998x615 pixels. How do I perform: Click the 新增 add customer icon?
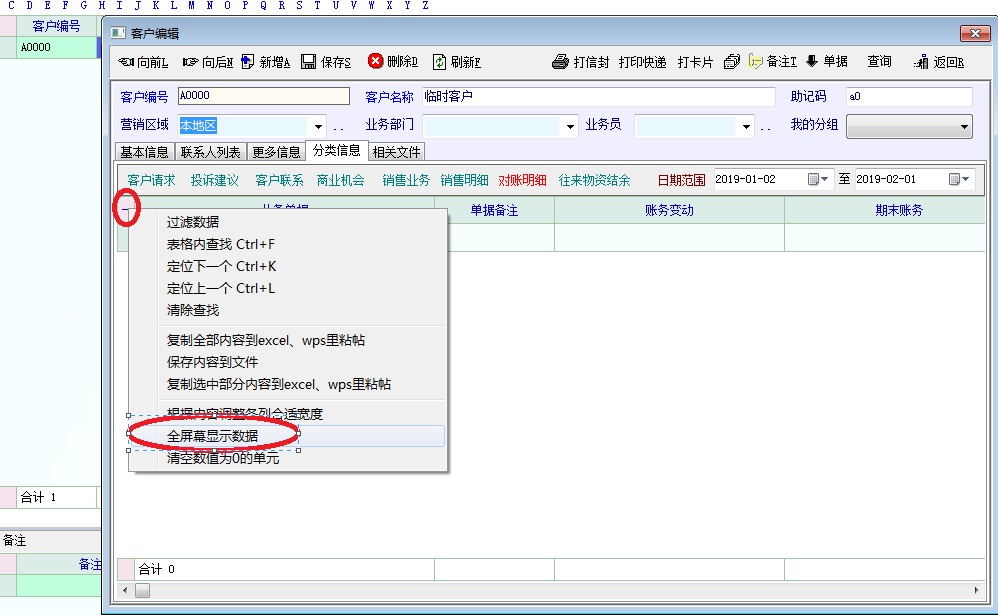click(x=248, y=62)
